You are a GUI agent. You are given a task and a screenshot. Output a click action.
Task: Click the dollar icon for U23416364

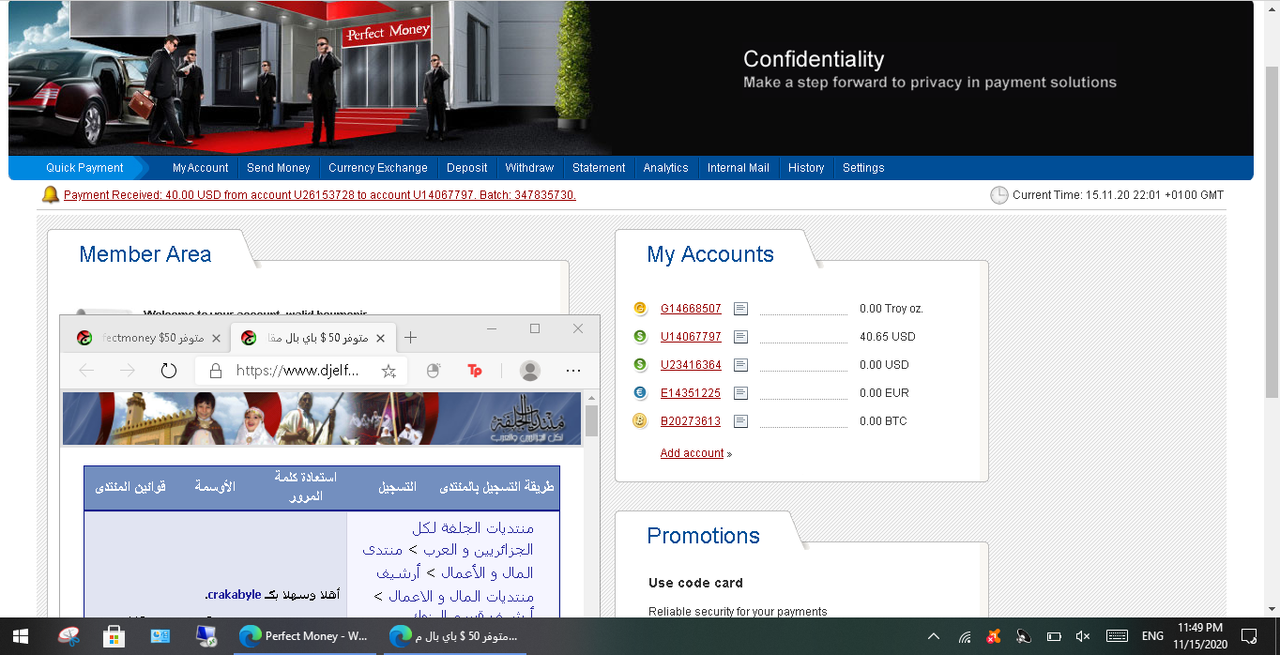click(640, 365)
